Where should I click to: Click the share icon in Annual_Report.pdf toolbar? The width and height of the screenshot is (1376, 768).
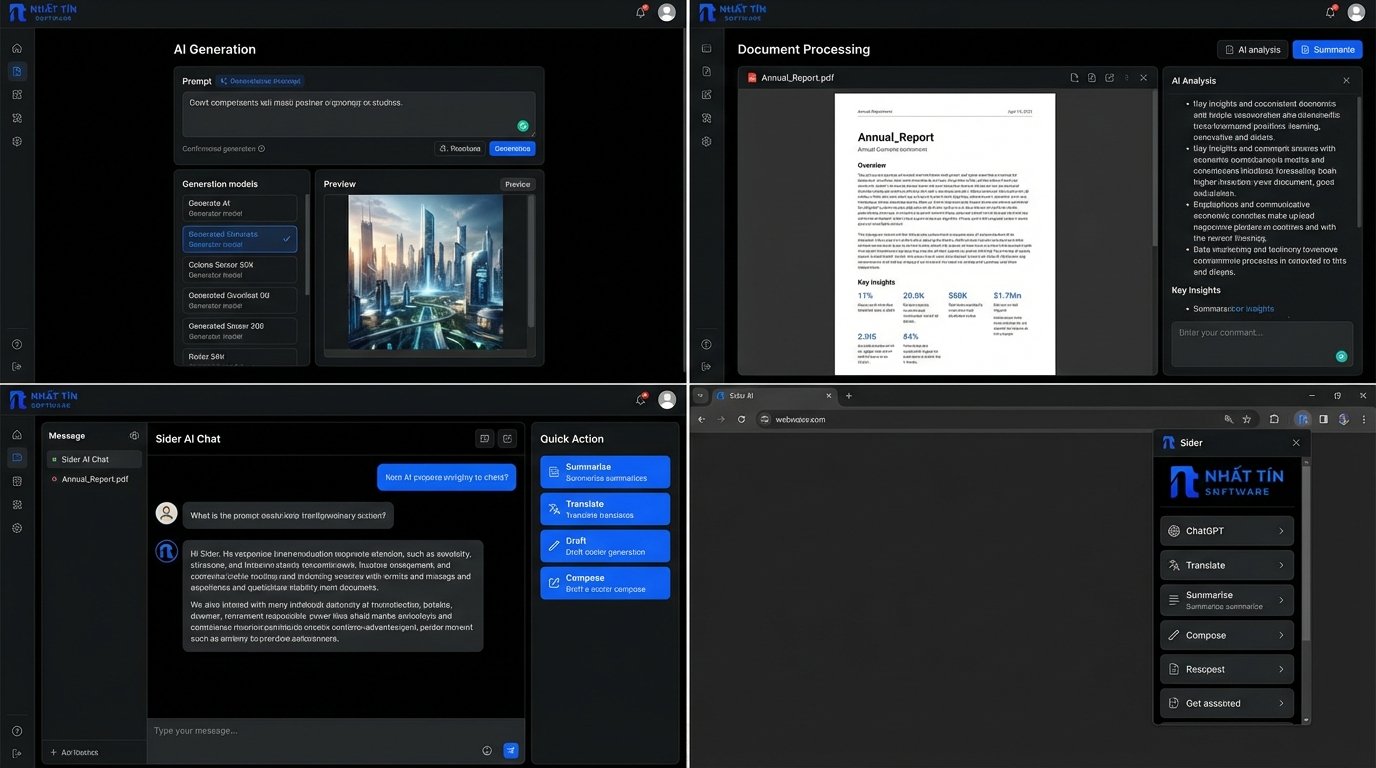tap(1110, 78)
